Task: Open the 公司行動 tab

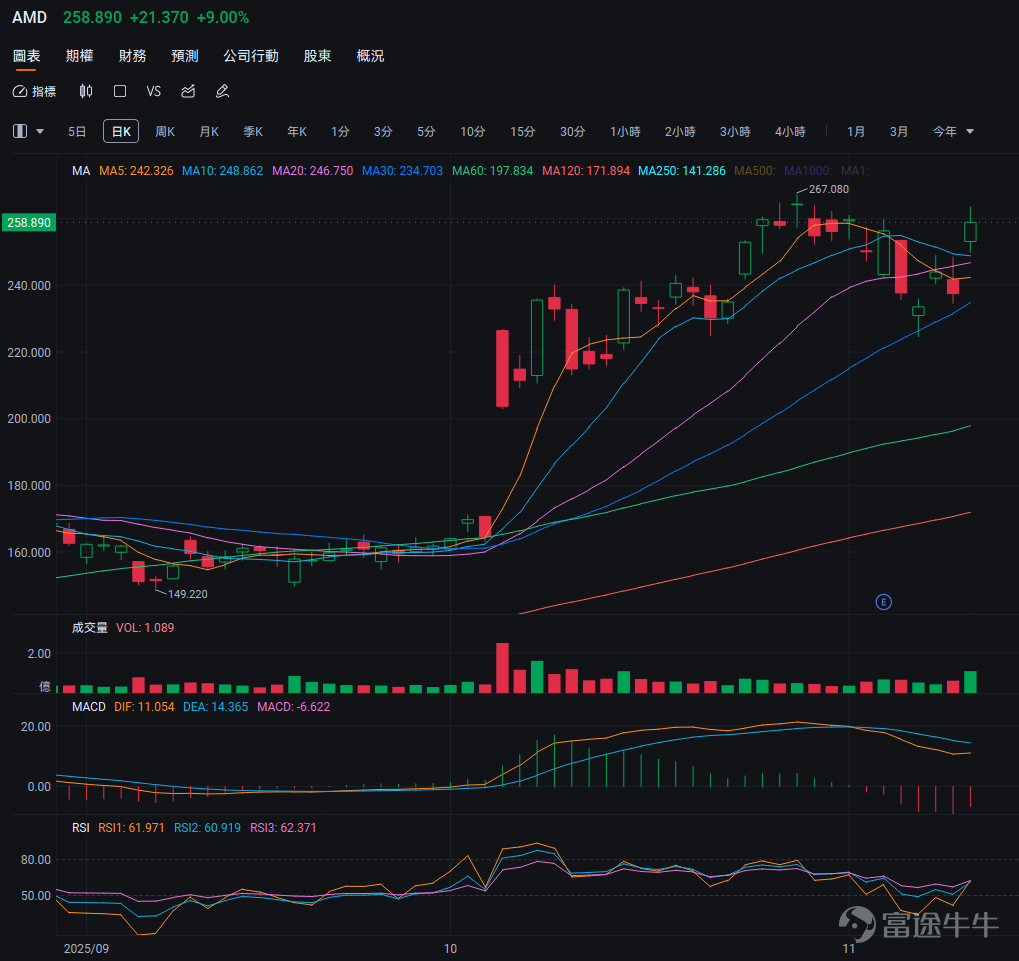Action: (x=251, y=56)
